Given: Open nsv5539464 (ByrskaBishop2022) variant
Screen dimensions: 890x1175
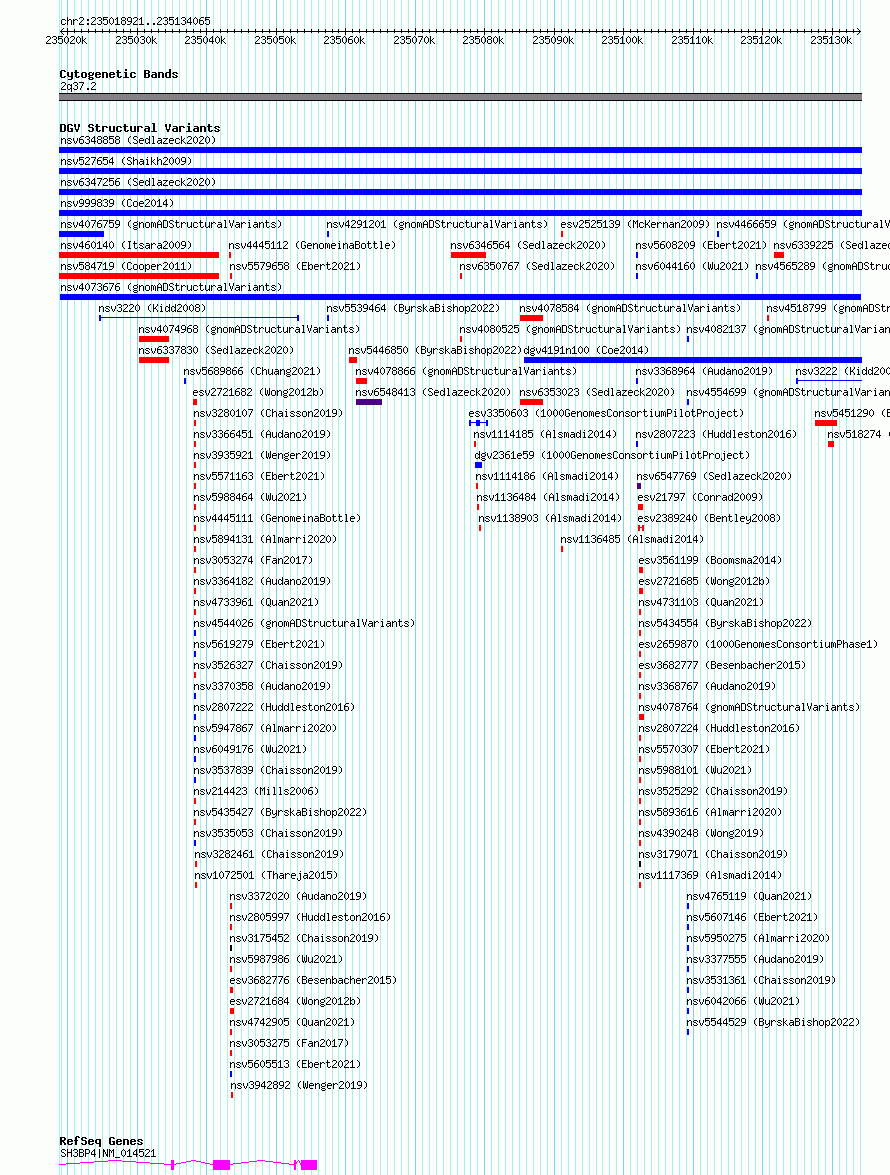Looking at the screenshot, I should [x=413, y=308].
